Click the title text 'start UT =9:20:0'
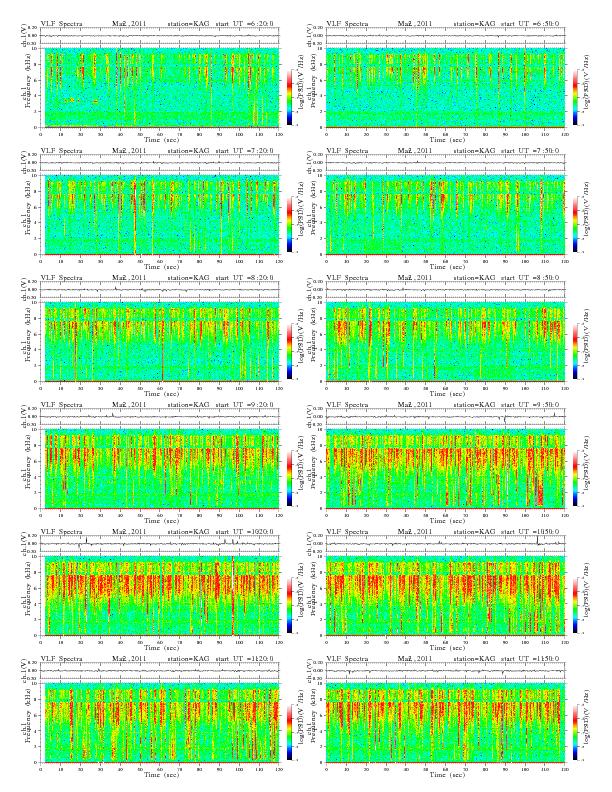This screenshot has width=612, height=792. click(x=244, y=405)
